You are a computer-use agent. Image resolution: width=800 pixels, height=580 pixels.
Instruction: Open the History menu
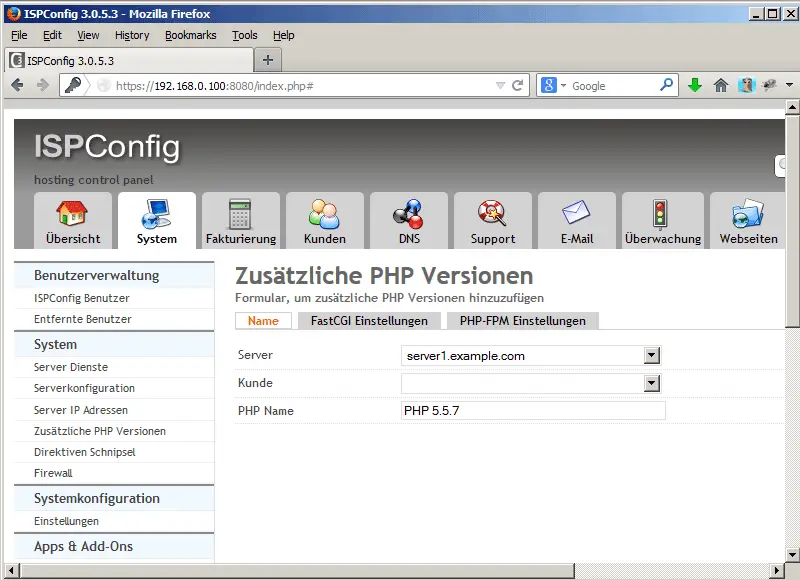132,35
